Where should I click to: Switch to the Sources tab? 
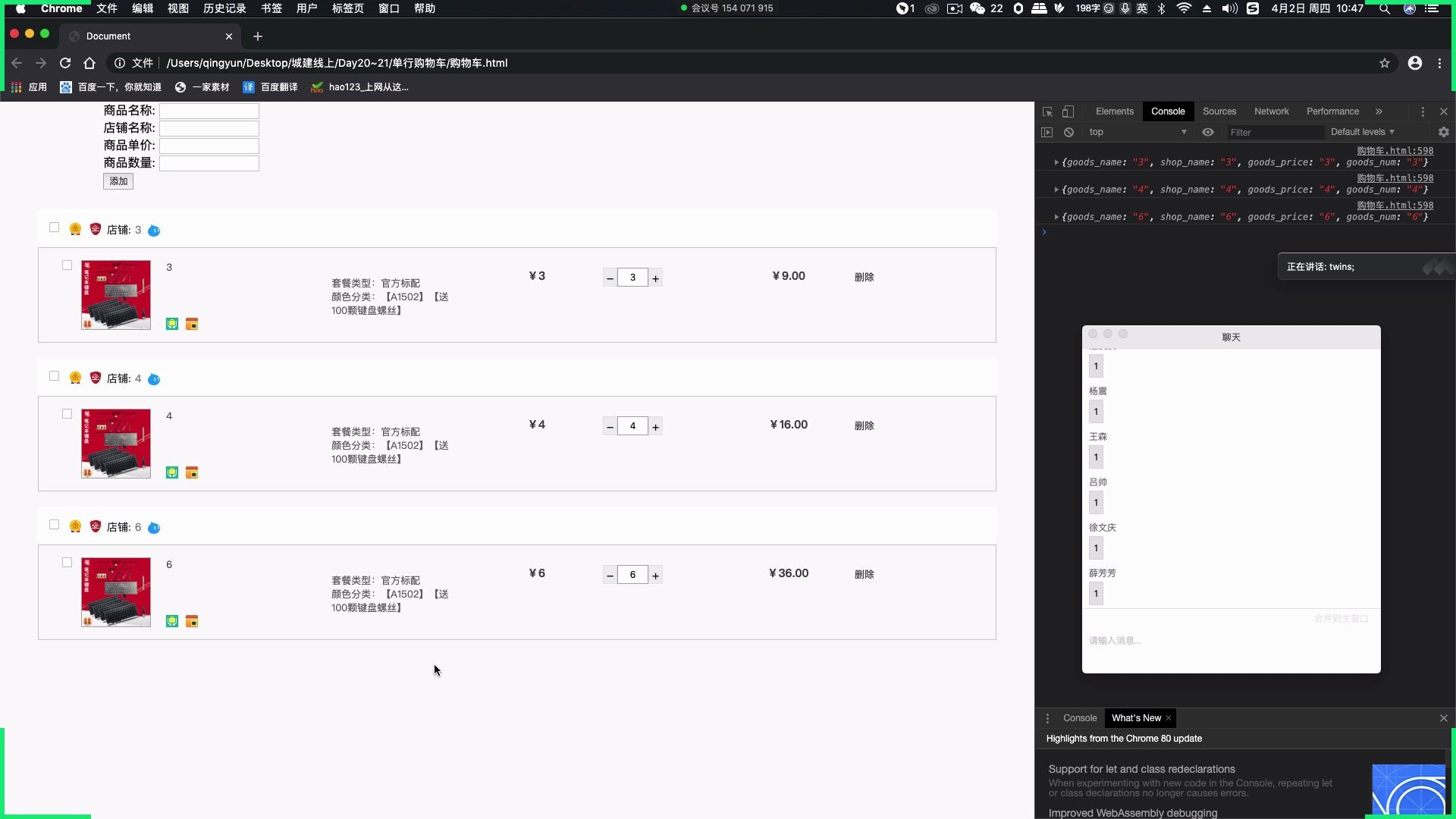(1219, 111)
